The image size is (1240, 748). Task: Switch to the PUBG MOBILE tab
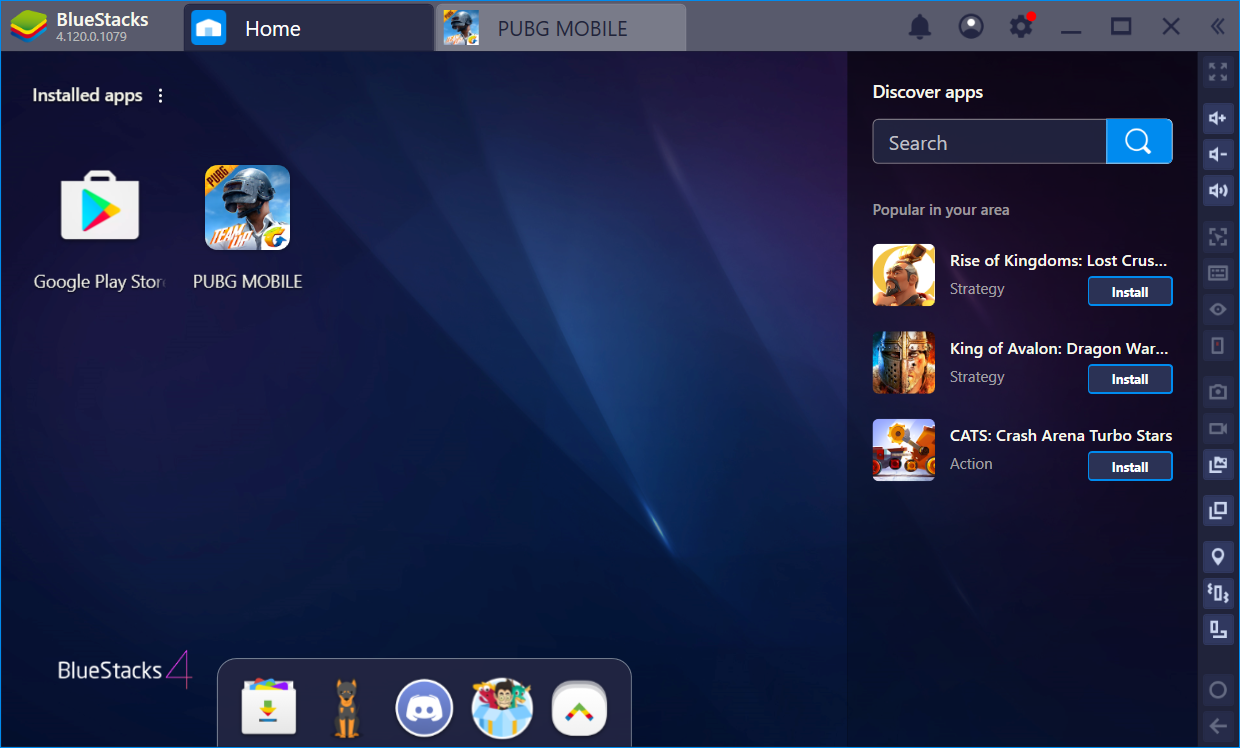click(561, 28)
